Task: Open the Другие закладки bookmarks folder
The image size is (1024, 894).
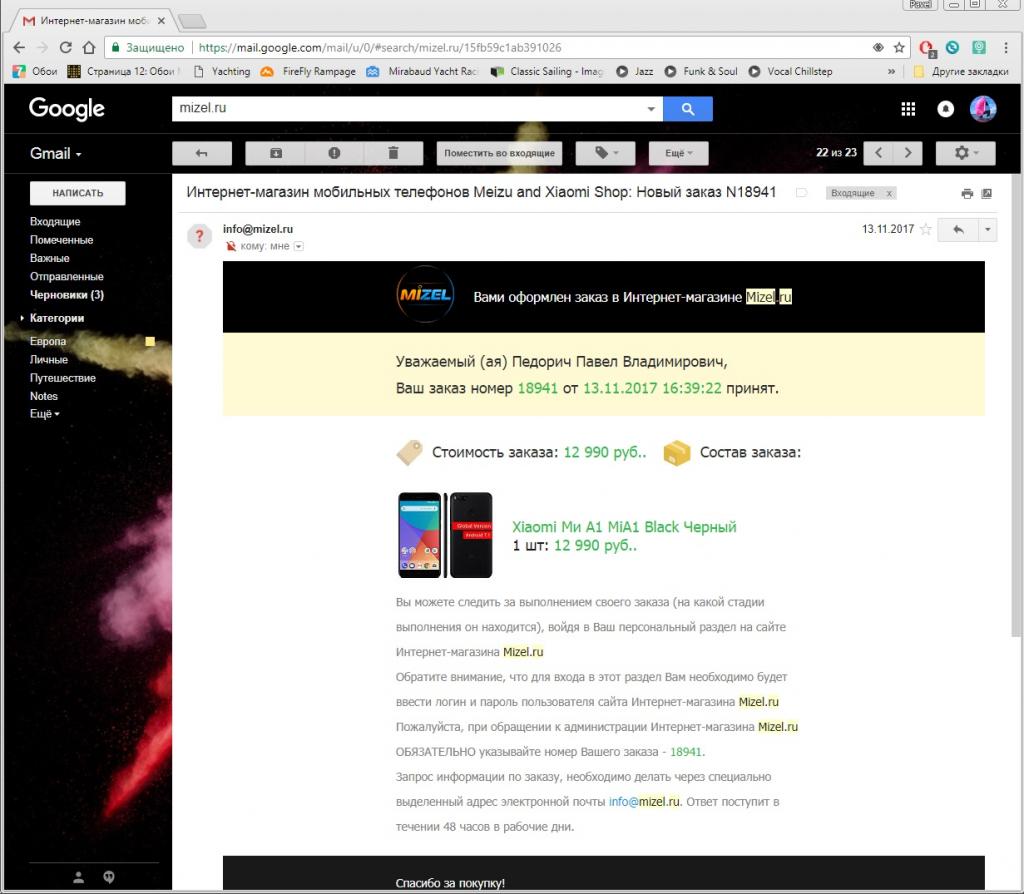Action: 961,71
